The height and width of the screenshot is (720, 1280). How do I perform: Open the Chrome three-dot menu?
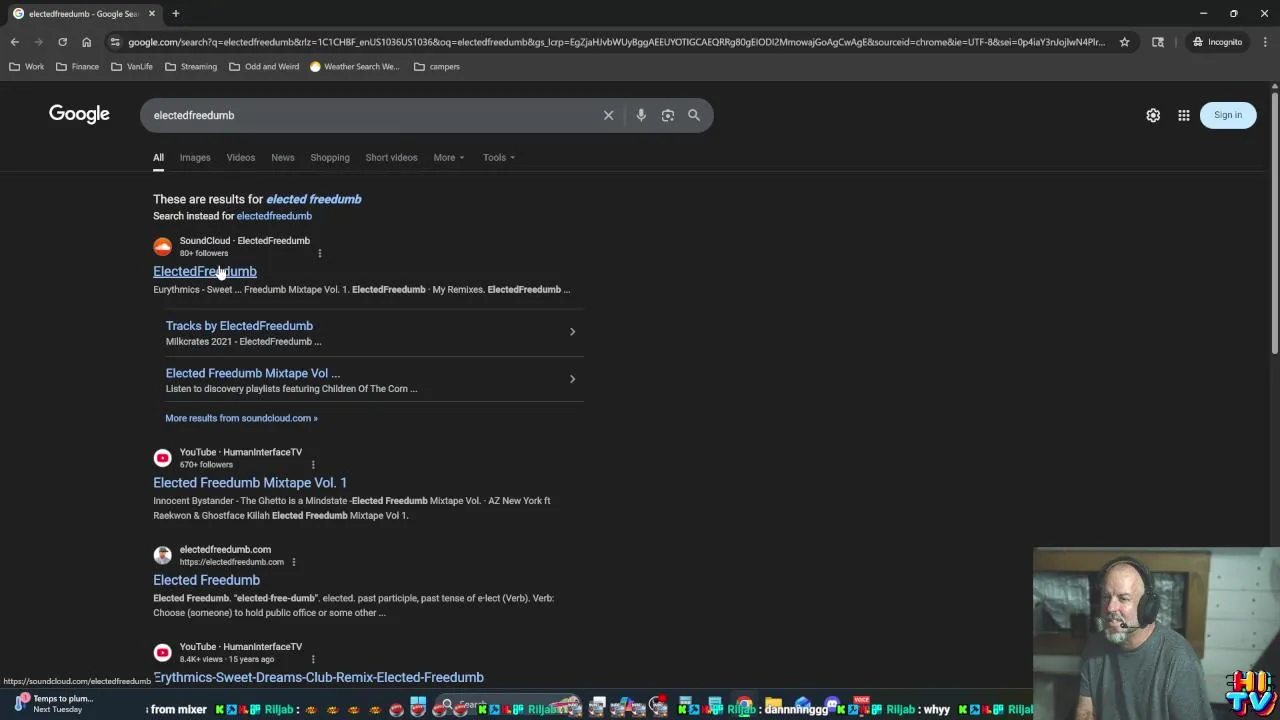(1265, 42)
